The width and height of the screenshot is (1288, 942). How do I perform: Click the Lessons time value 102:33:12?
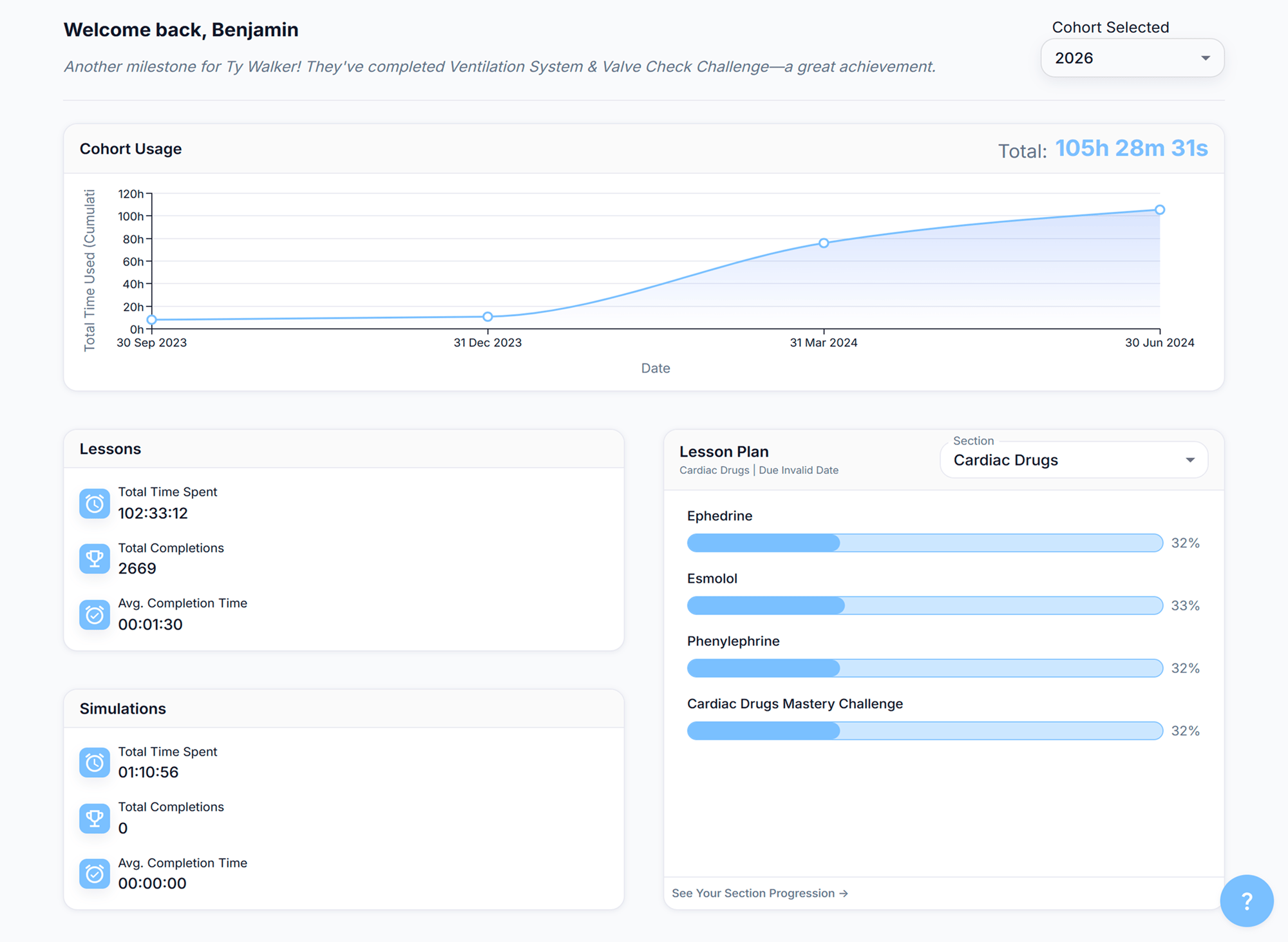(x=153, y=513)
